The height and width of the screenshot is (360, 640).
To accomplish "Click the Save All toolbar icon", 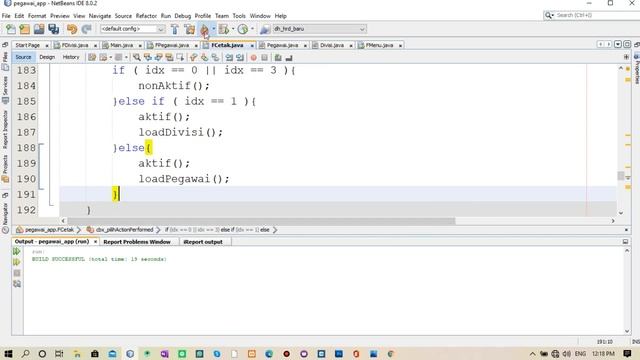I will (x=54, y=29).
